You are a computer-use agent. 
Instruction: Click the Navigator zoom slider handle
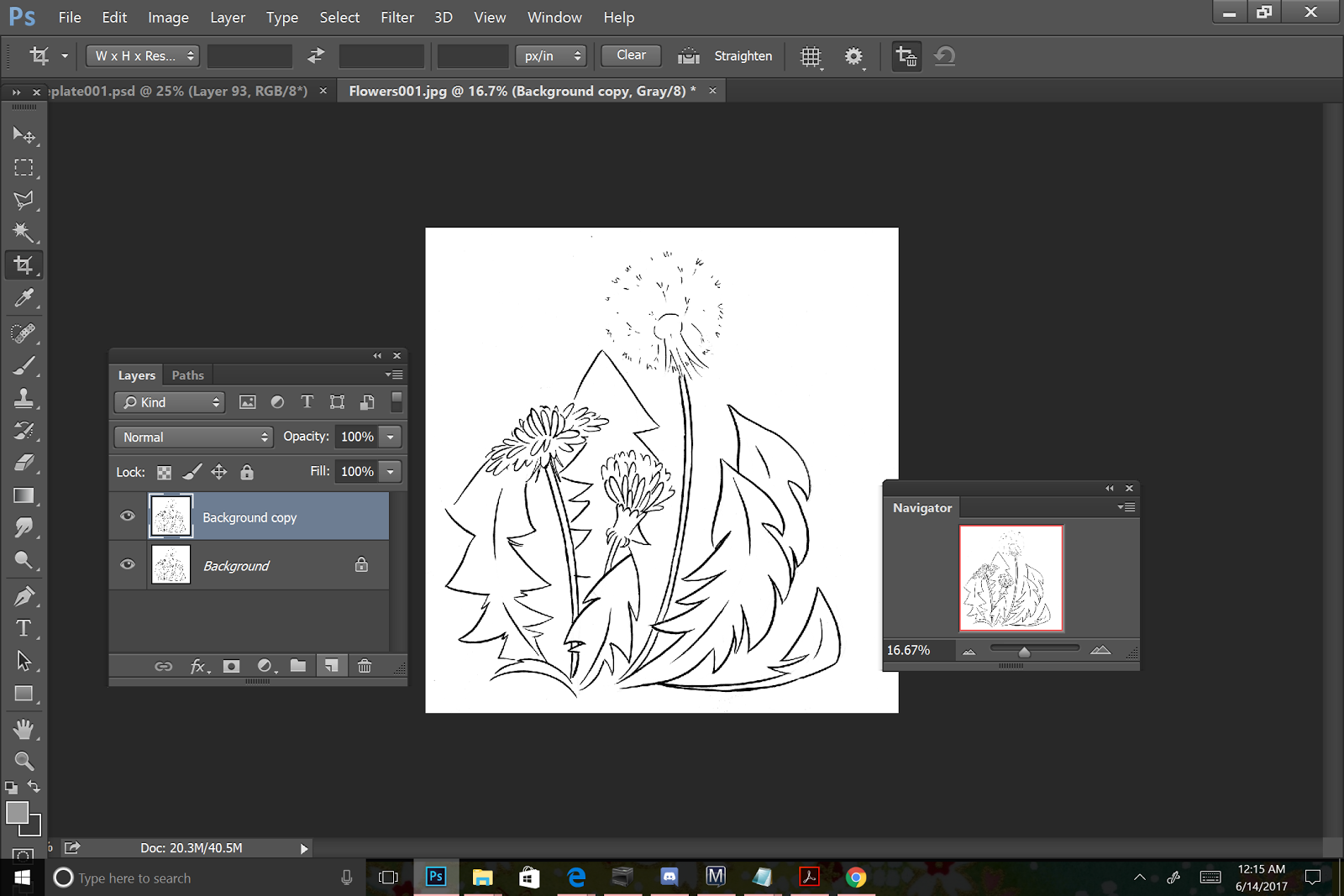pyautogui.click(x=1024, y=652)
